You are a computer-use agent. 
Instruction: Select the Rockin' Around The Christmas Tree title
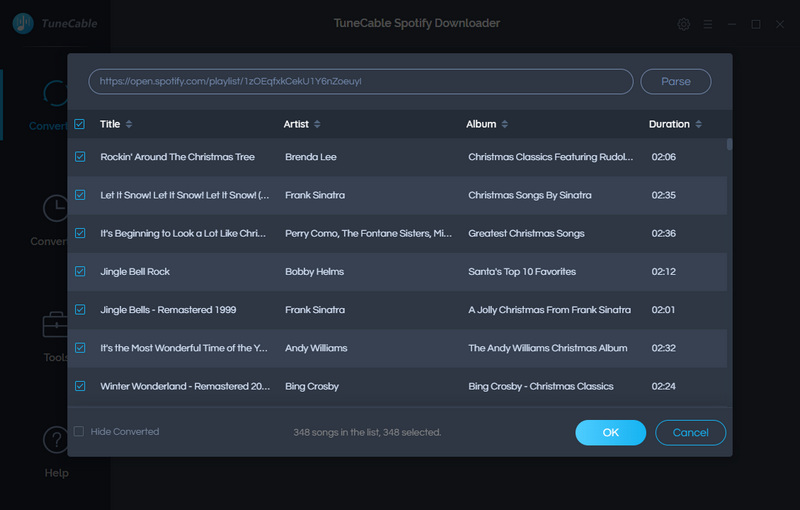coord(177,157)
